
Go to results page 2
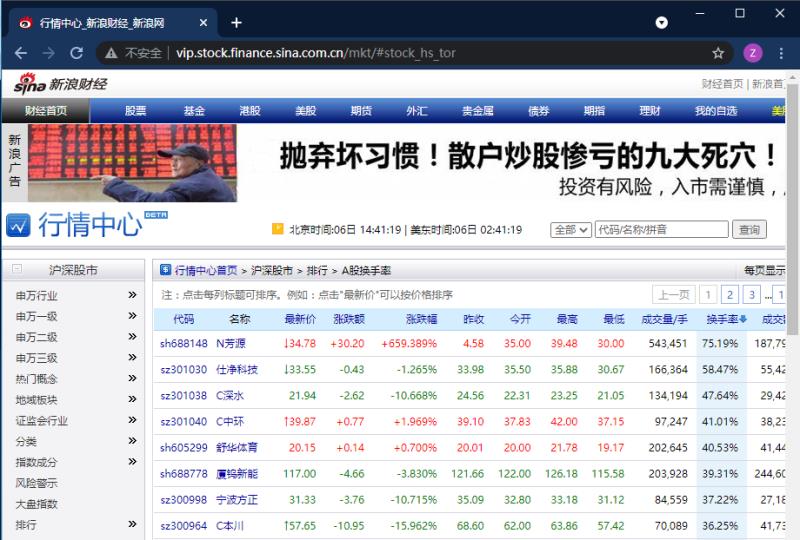coord(730,294)
